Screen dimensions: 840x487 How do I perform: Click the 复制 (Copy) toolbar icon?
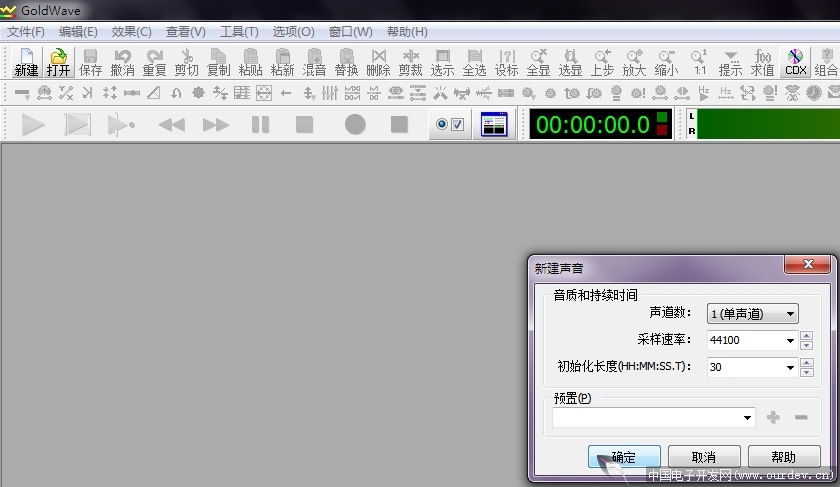(219, 62)
